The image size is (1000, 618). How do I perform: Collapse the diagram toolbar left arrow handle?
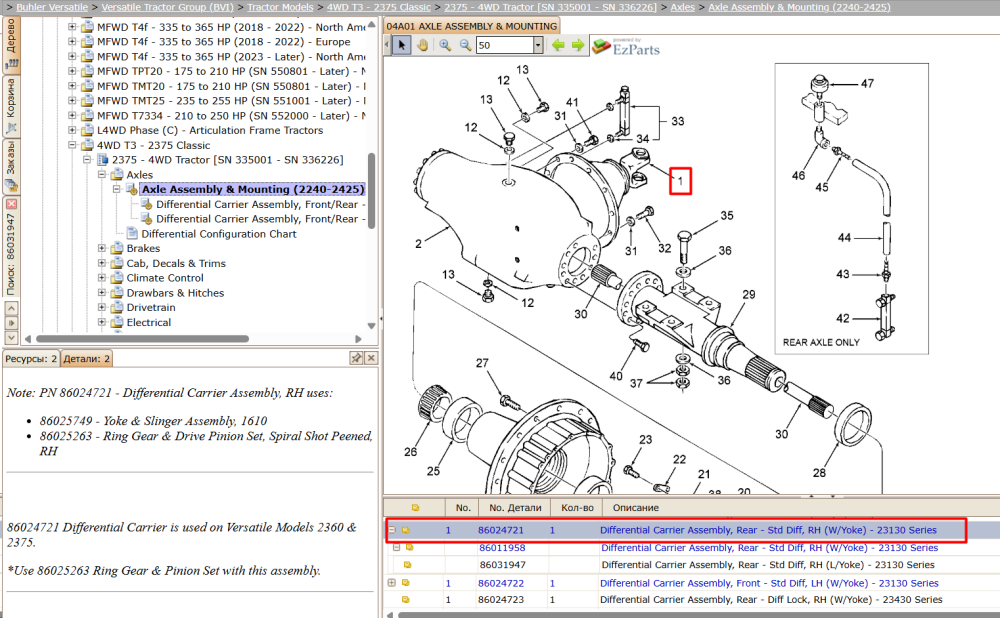point(387,45)
